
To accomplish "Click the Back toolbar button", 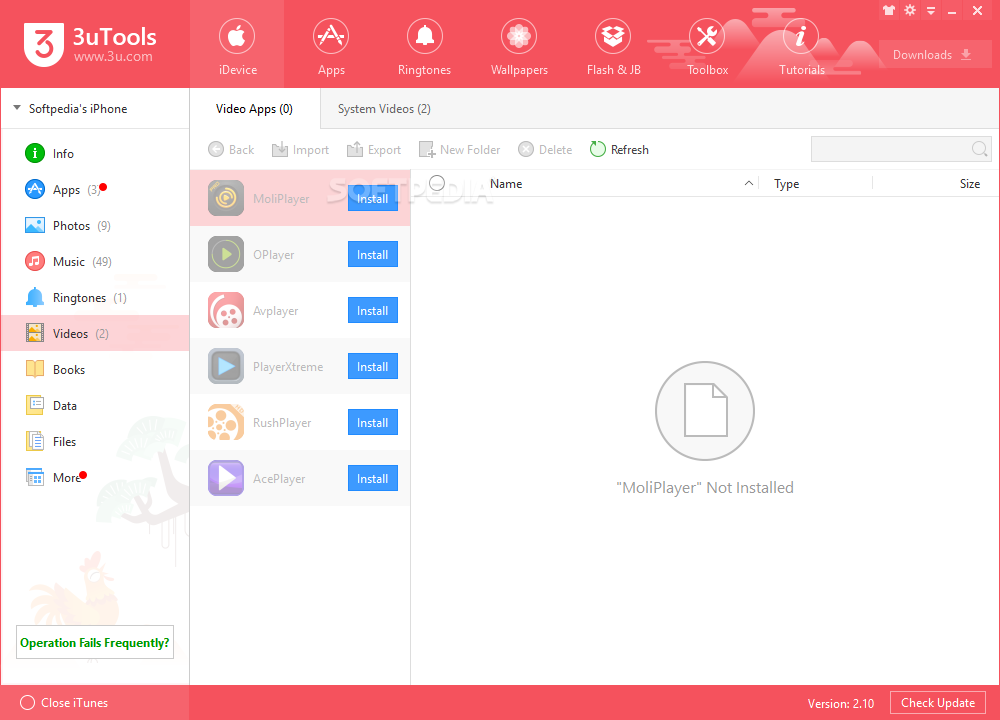I will coord(231,149).
